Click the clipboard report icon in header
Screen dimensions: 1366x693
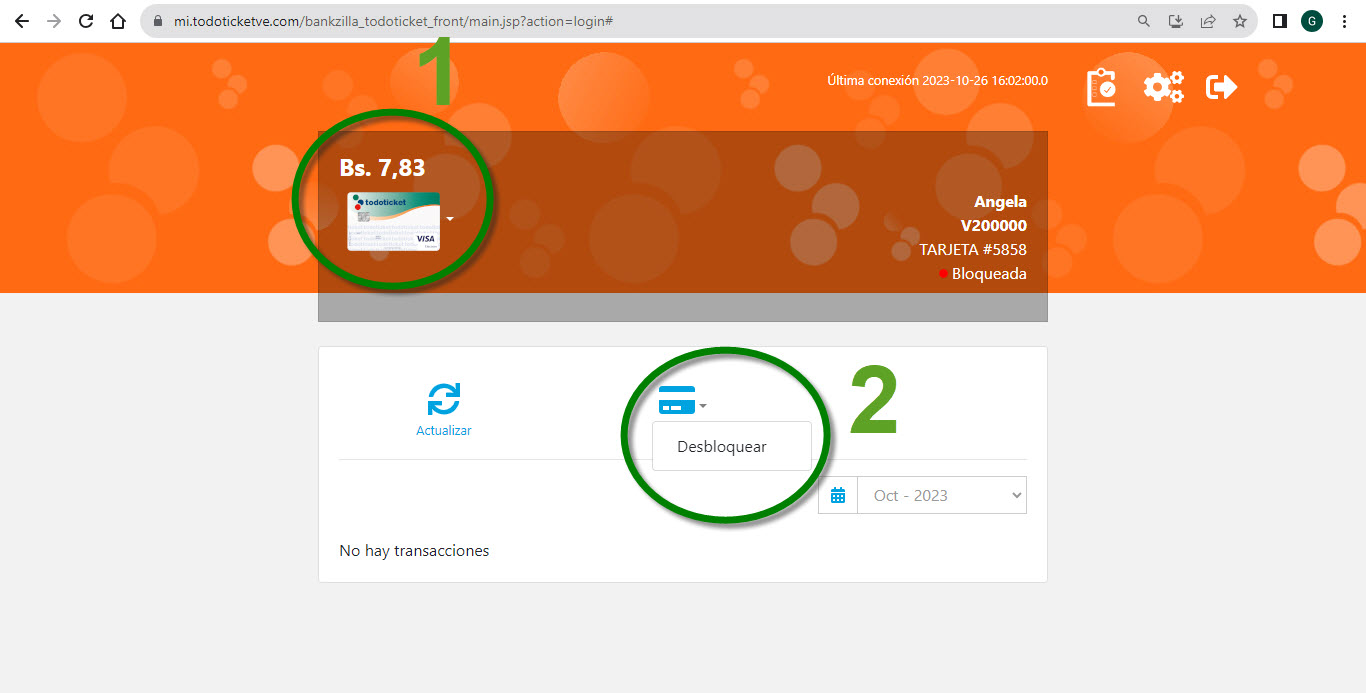coord(1101,88)
